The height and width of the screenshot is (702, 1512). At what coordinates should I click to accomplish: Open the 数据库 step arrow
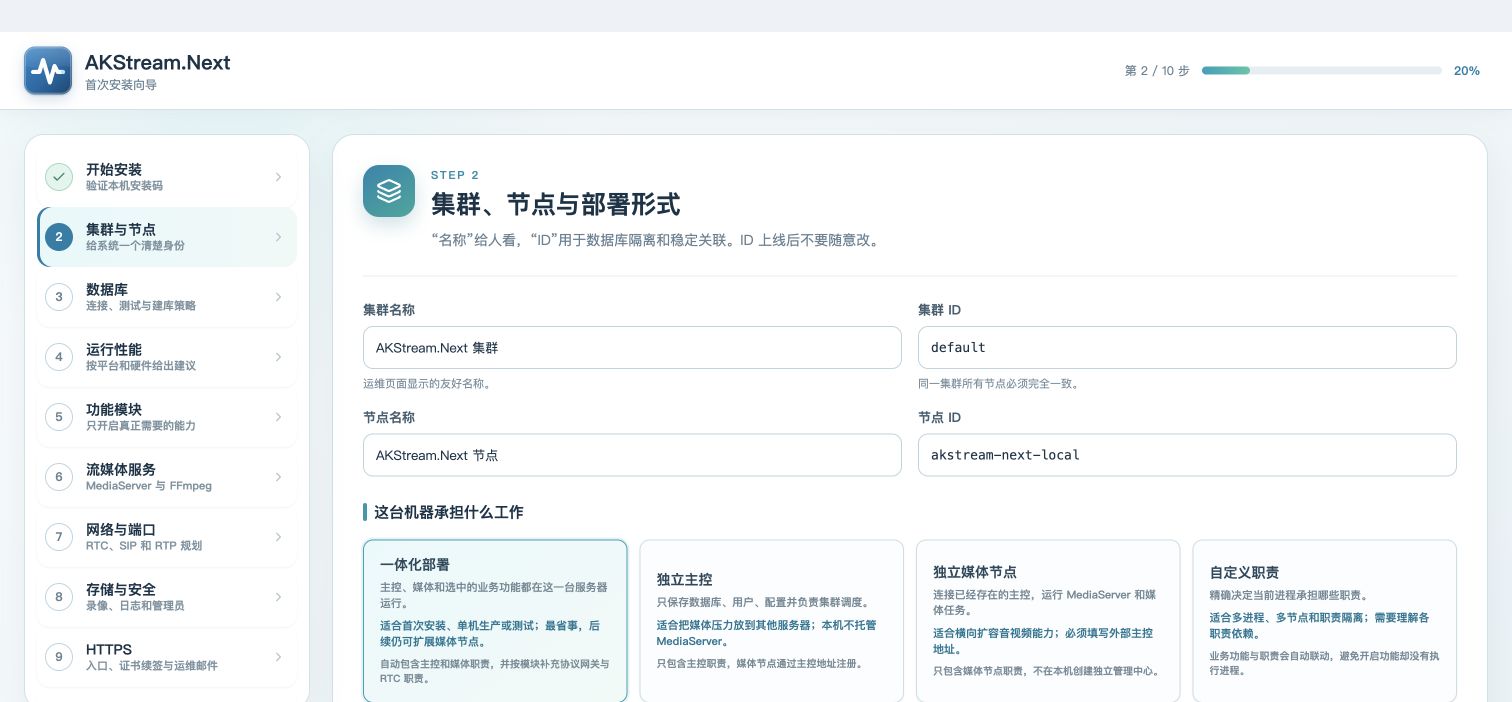(x=278, y=297)
